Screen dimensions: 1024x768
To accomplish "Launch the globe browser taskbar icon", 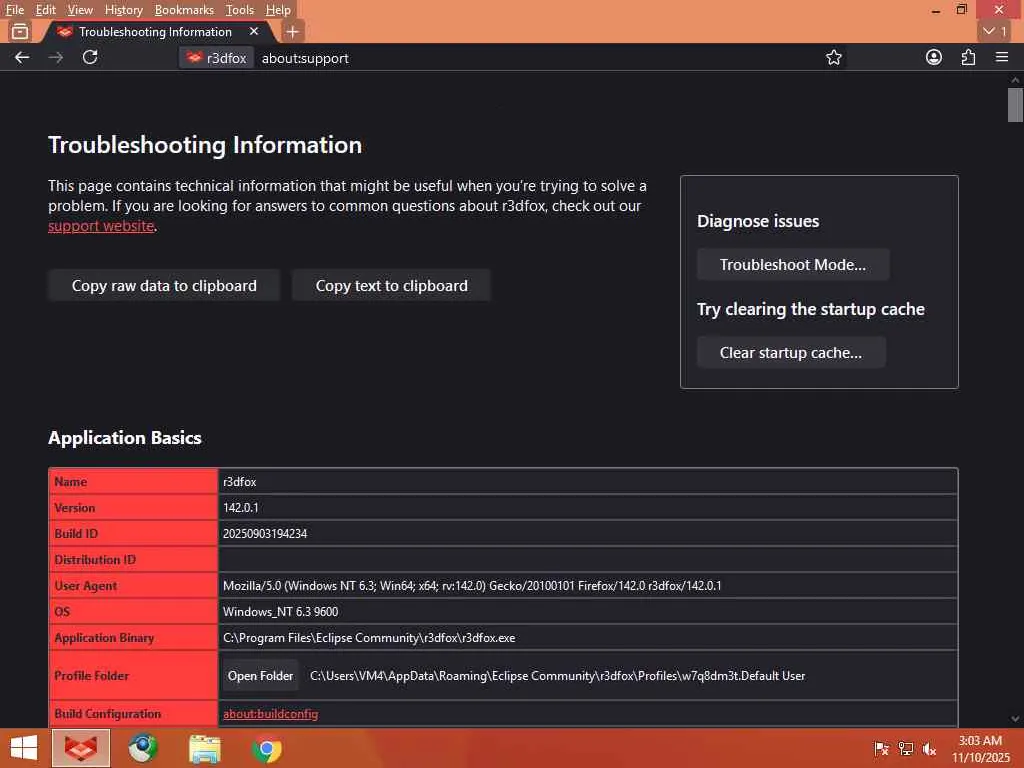I will [143, 748].
